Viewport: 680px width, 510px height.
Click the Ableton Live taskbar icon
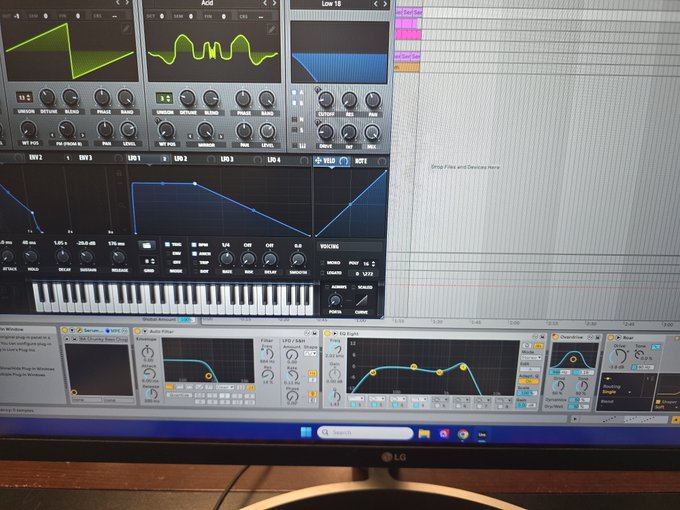pyautogui.click(x=482, y=434)
